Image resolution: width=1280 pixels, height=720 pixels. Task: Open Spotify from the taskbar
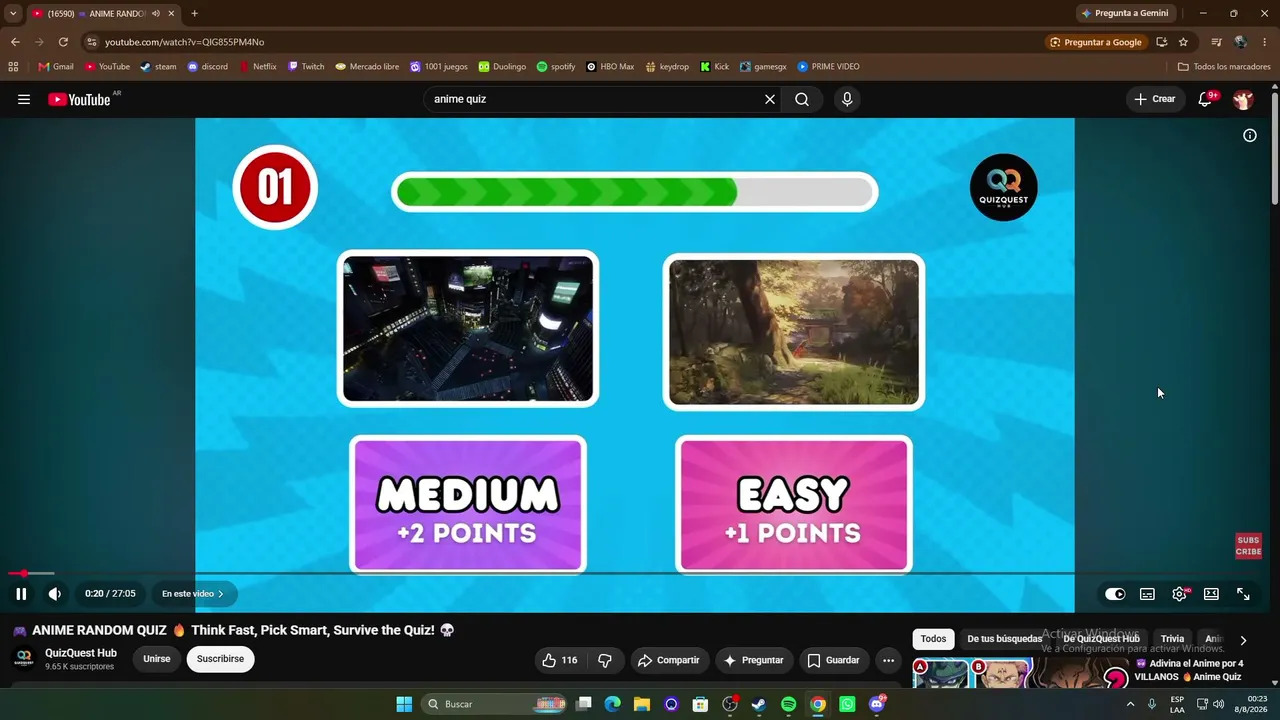click(x=788, y=704)
